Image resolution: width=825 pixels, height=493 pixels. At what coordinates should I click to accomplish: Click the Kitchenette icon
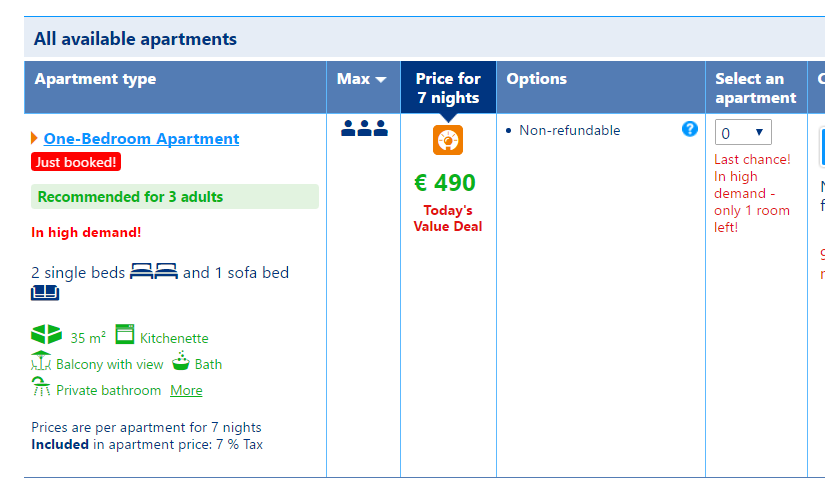pyautogui.click(x=125, y=334)
